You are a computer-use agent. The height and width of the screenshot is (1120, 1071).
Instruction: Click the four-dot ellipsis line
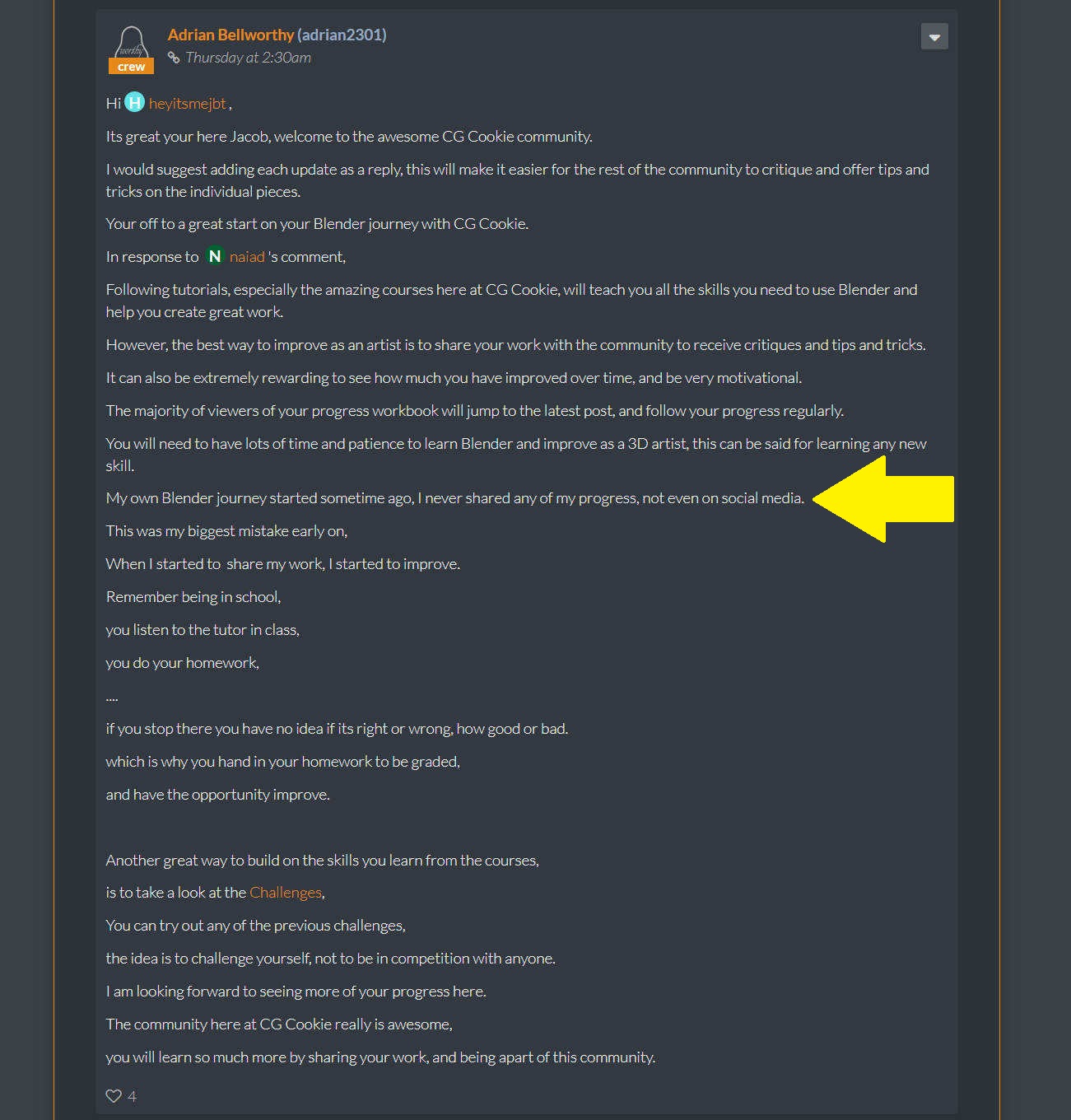click(112, 698)
